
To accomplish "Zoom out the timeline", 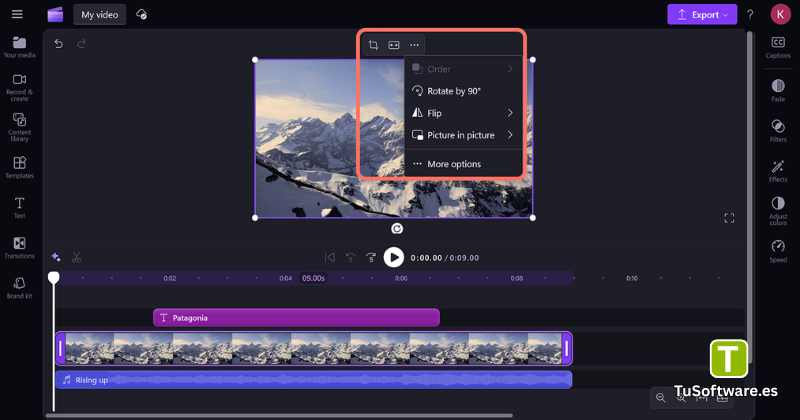I will click(x=661, y=398).
